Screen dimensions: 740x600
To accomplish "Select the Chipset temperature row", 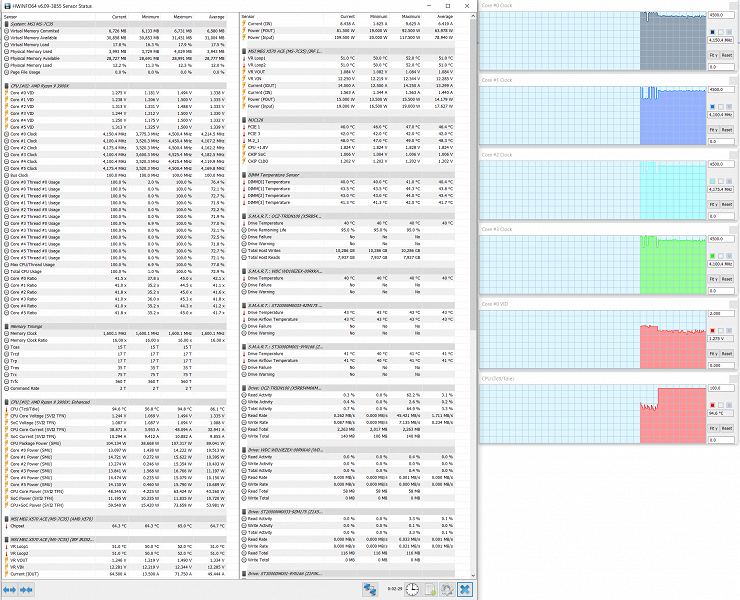I will pyautogui.click(x=115, y=526).
